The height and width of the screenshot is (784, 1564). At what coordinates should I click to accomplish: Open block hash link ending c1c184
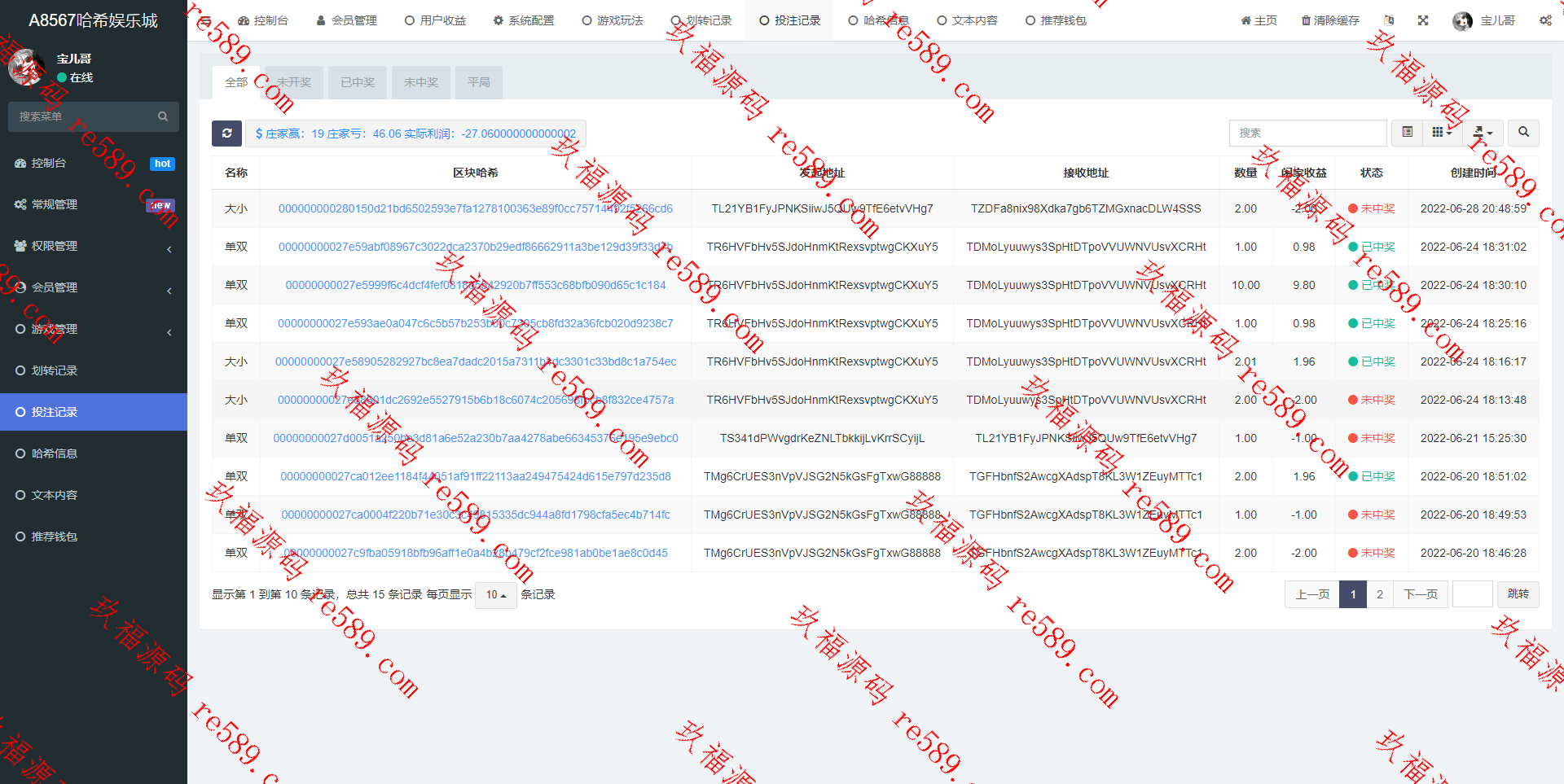[476, 285]
